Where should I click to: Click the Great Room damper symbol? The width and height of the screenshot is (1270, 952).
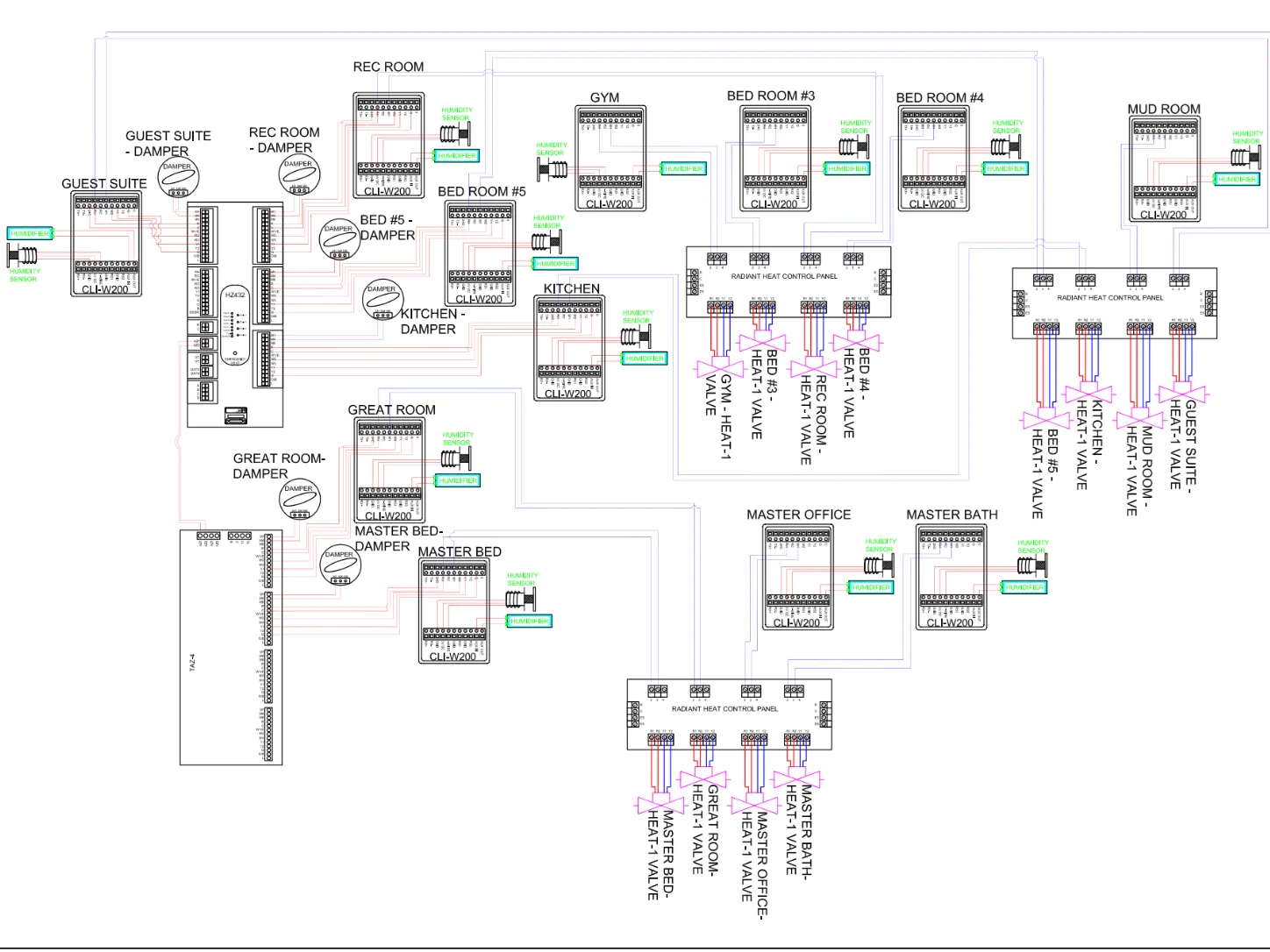[300, 500]
